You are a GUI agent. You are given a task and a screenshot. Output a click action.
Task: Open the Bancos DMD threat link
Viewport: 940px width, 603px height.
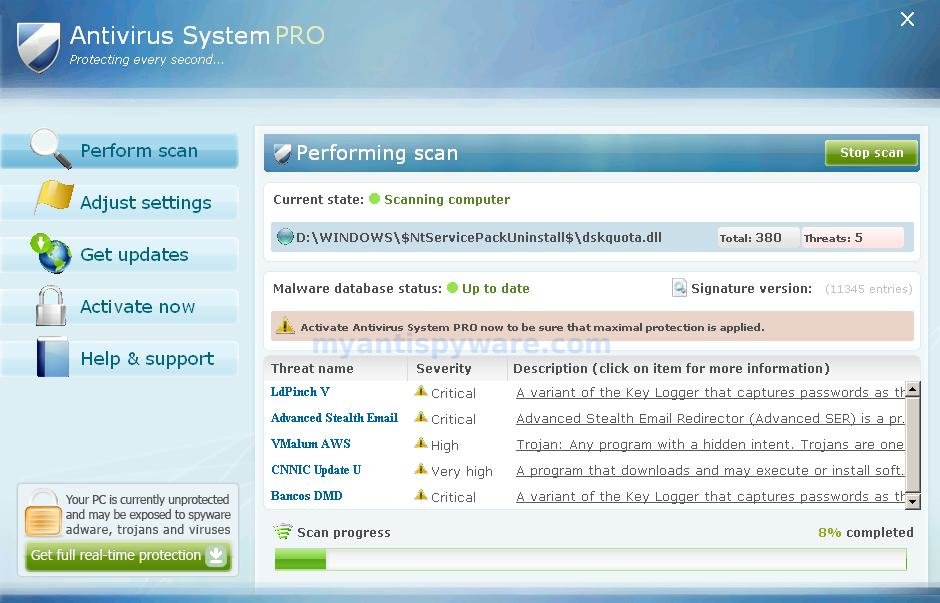click(x=306, y=496)
